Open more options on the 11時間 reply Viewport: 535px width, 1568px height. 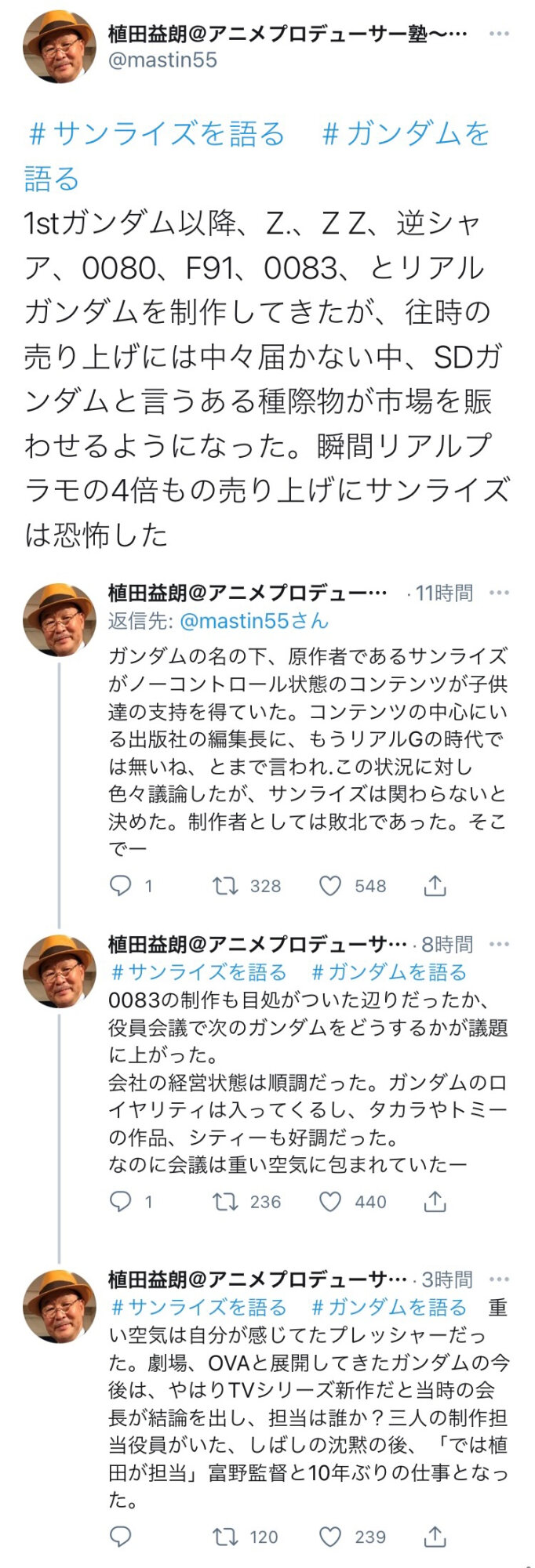tap(499, 593)
